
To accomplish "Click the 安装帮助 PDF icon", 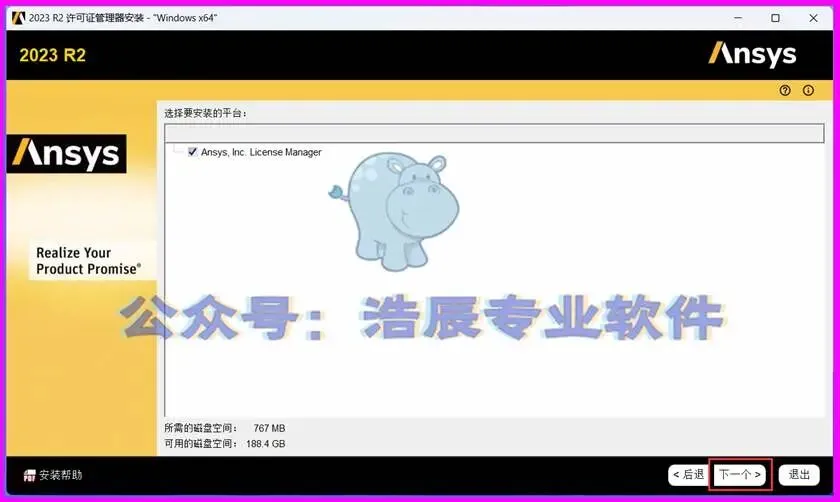I will (29, 475).
